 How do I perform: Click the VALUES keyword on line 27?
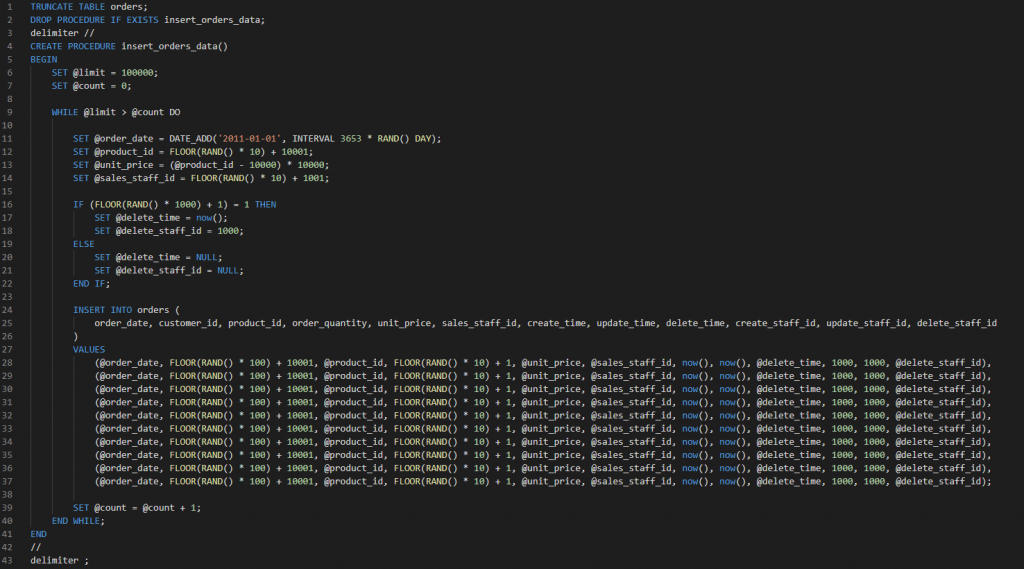coord(89,349)
